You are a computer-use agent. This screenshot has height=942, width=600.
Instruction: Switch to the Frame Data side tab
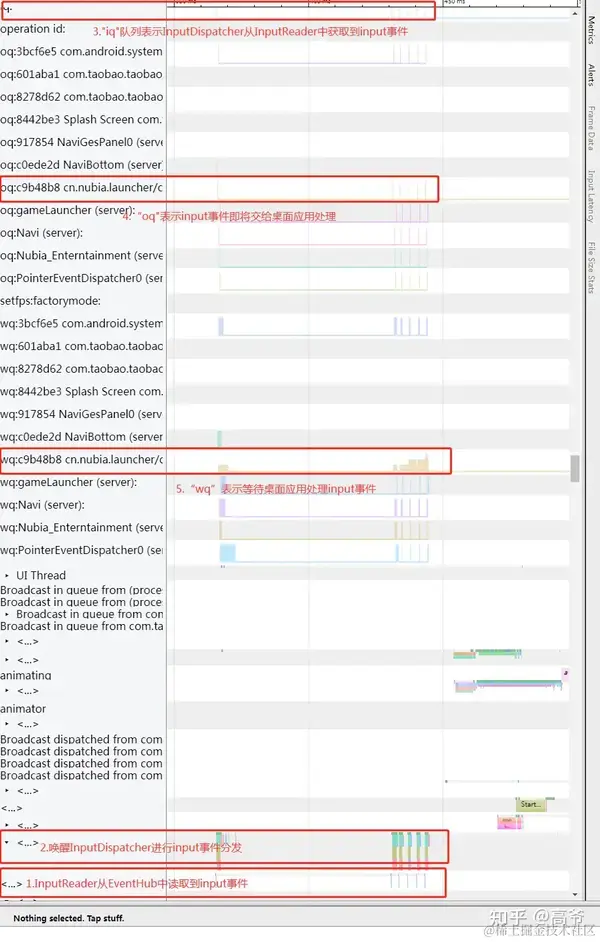tap(591, 128)
